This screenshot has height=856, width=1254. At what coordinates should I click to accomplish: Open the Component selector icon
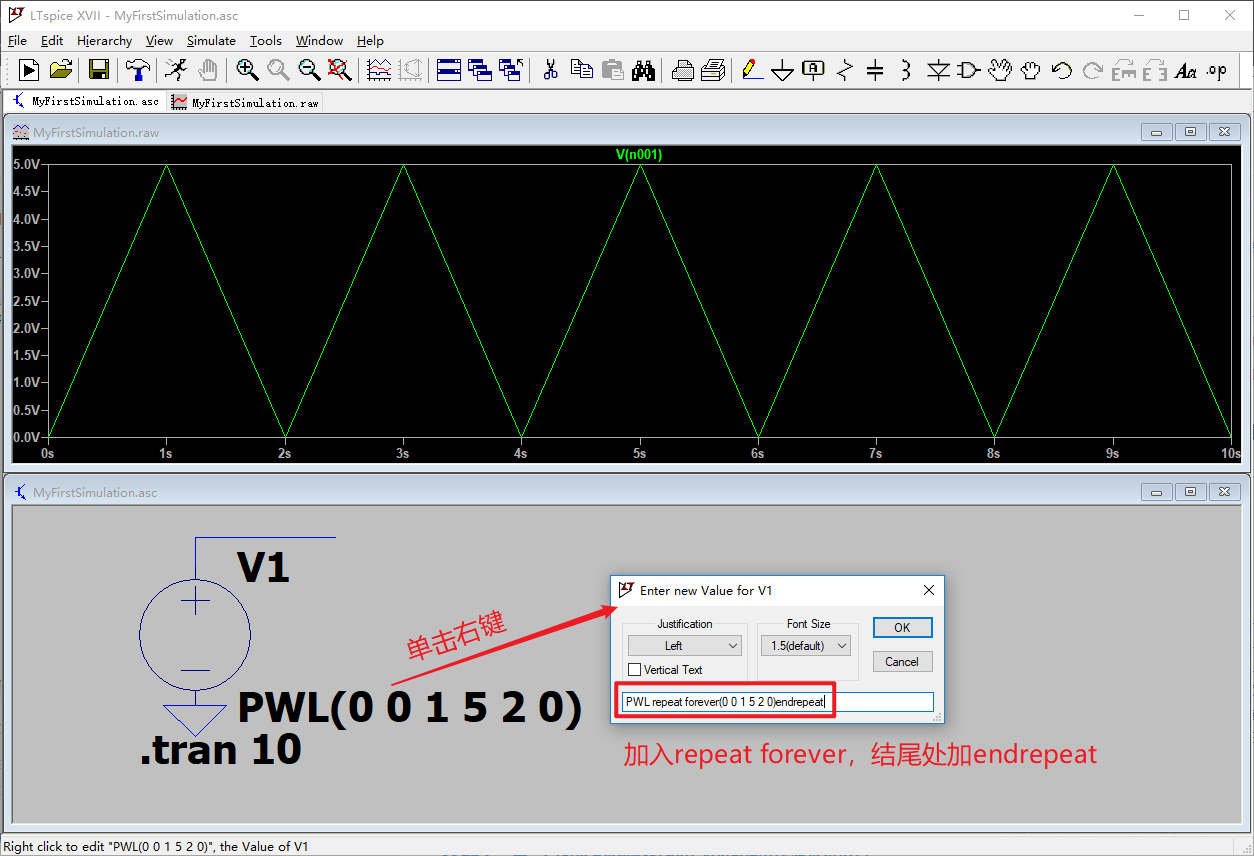[x=967, y=70]
